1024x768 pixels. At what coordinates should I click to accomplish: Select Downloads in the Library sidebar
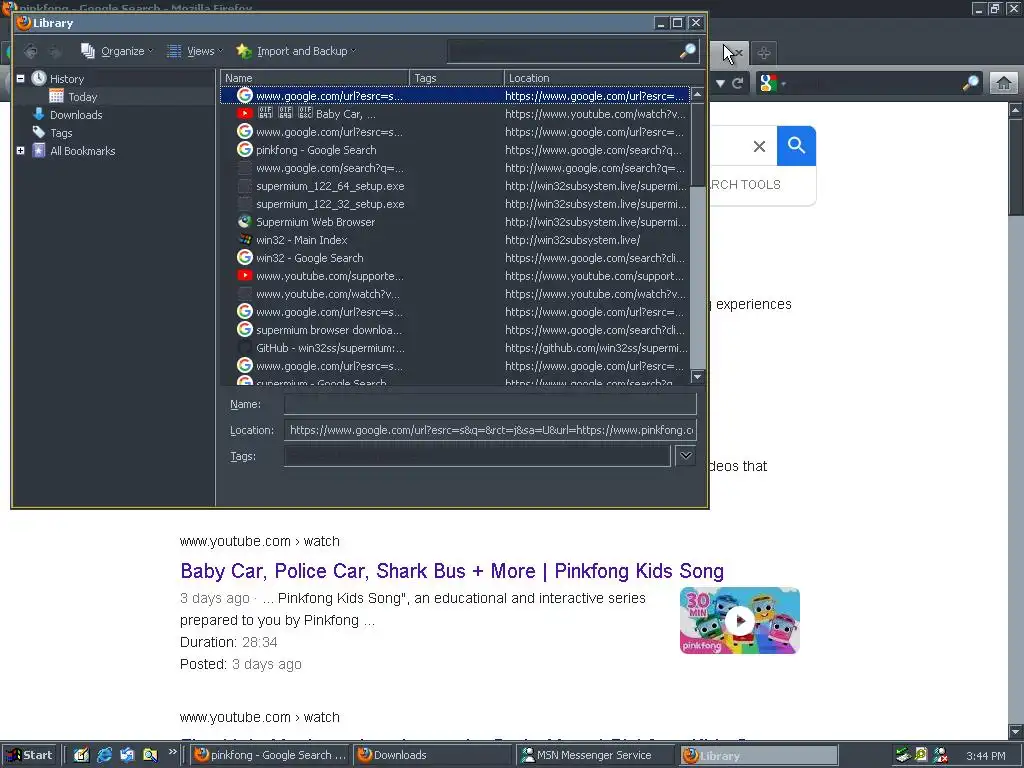coord(76,115)
